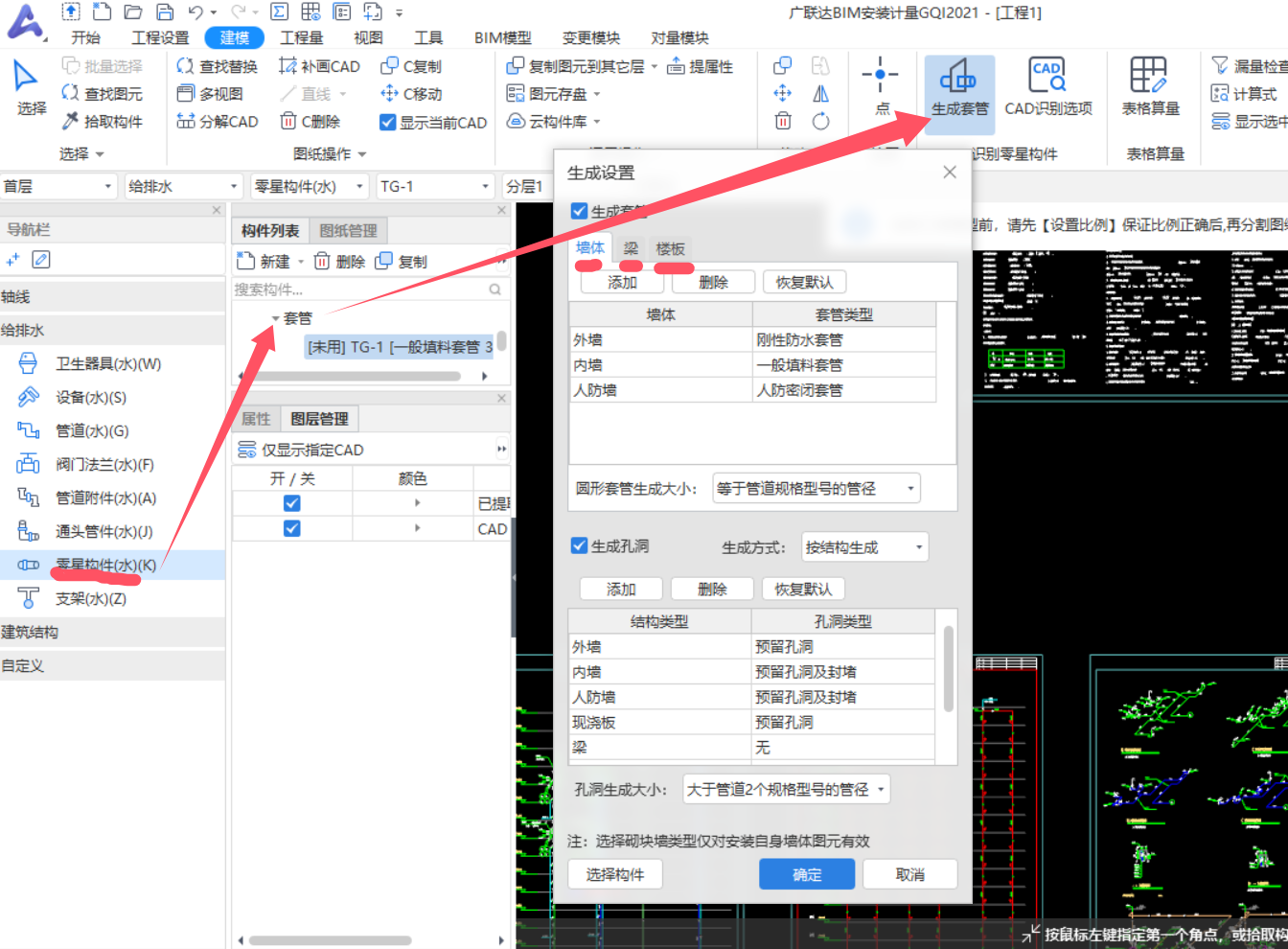This screenshot has height=949, width=1288.
Task: Click the C删除 tool
Action: [x=310, y=122]
